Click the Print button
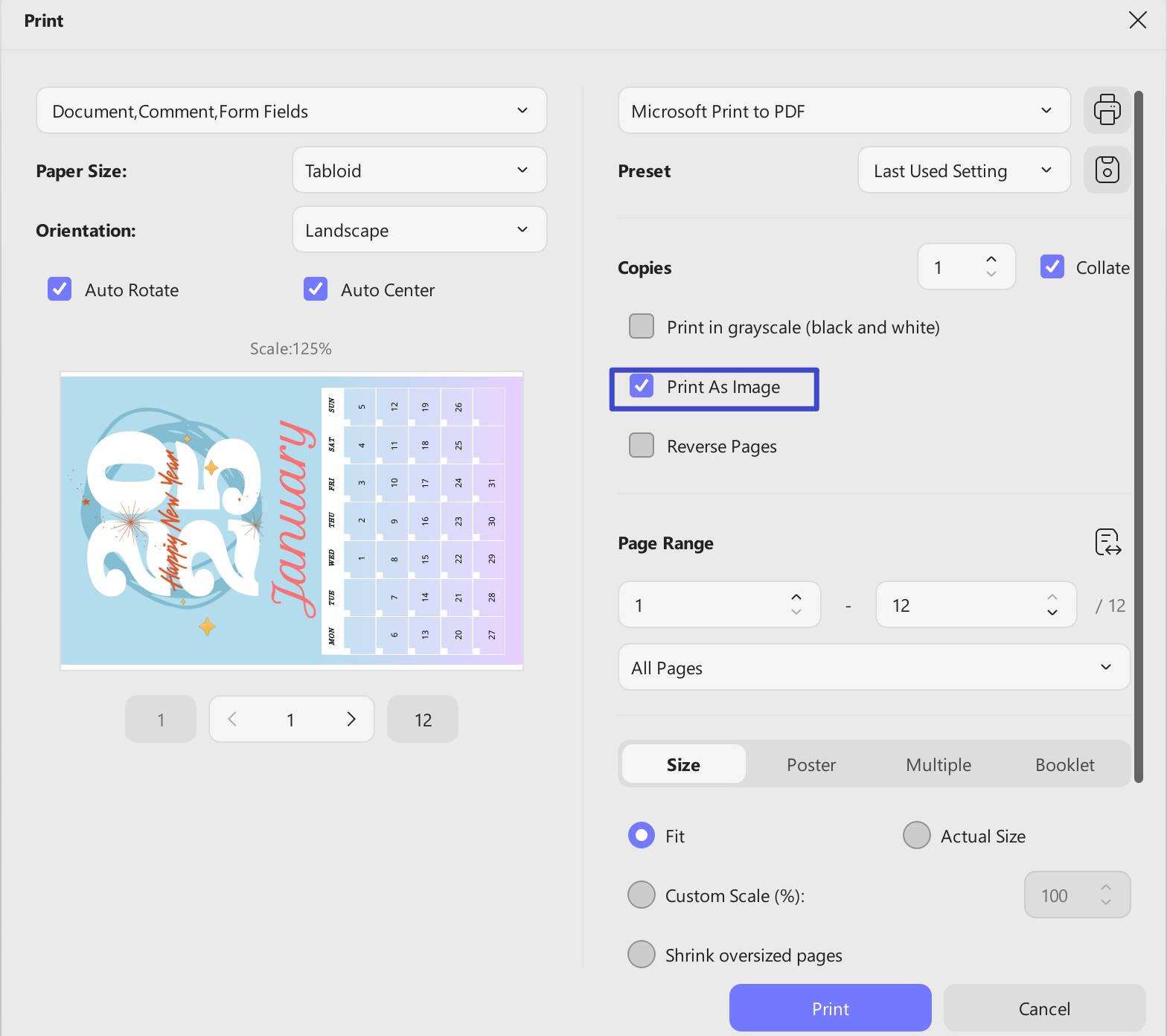 [831, 1008]
